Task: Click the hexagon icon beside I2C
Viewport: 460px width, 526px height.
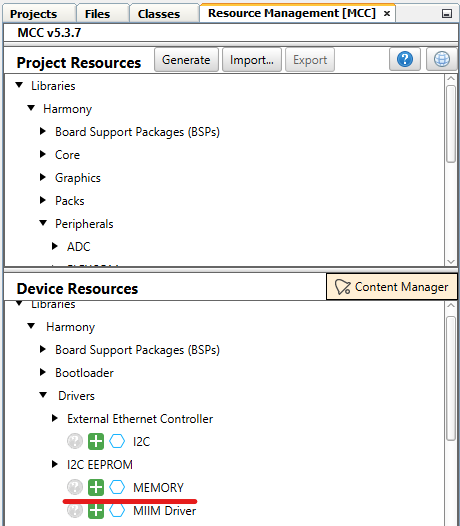Action: [117, 441]
